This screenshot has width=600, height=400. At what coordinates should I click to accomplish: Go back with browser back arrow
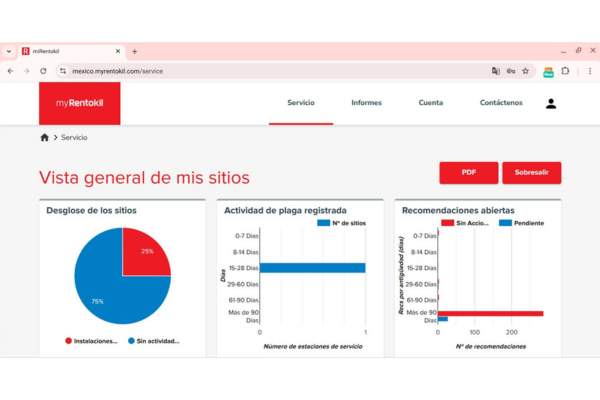pyautogui.click(x=11, y=71)
